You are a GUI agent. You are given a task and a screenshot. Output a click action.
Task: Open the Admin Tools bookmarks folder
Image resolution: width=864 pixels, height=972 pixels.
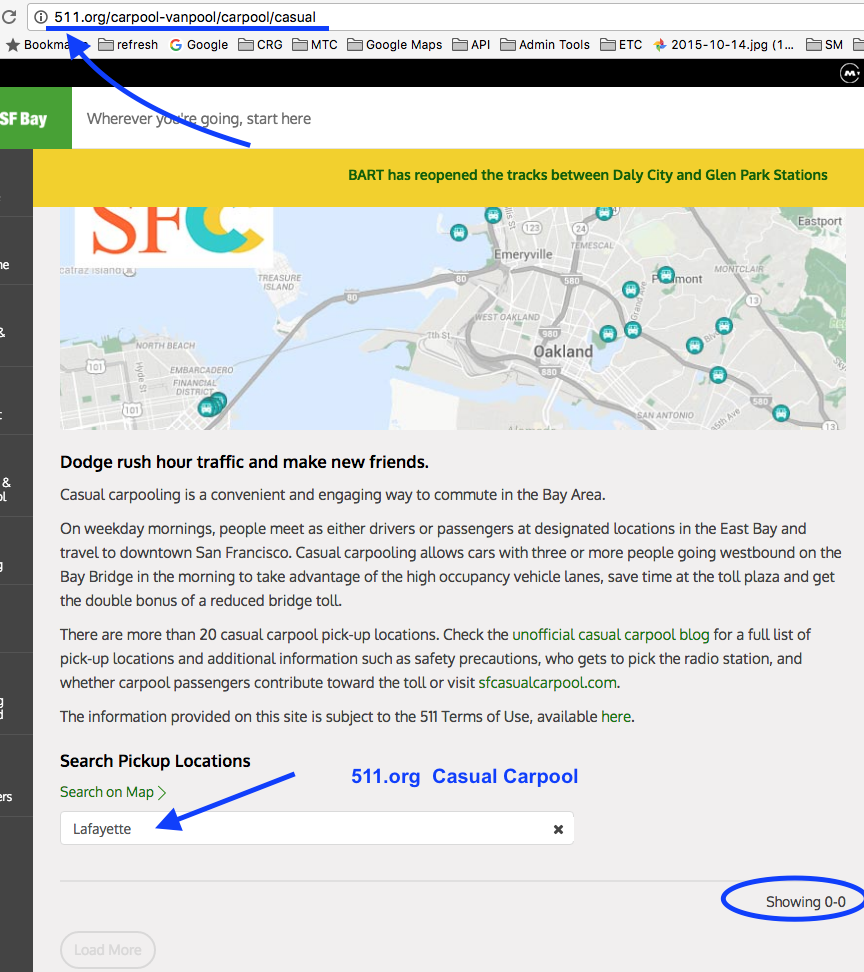[545, 45]
